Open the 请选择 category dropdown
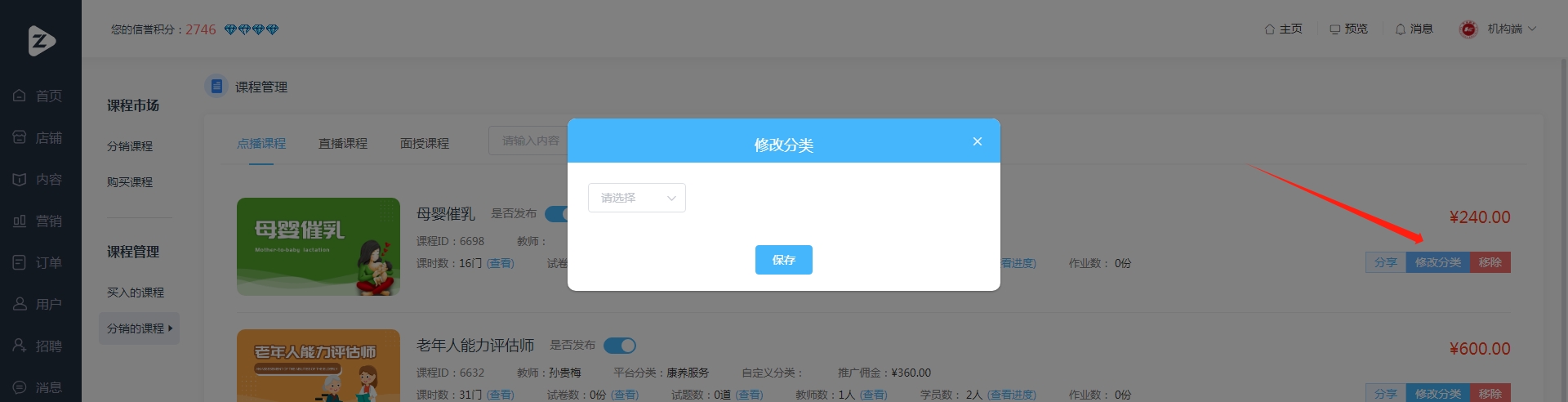 tap(637, 198)
